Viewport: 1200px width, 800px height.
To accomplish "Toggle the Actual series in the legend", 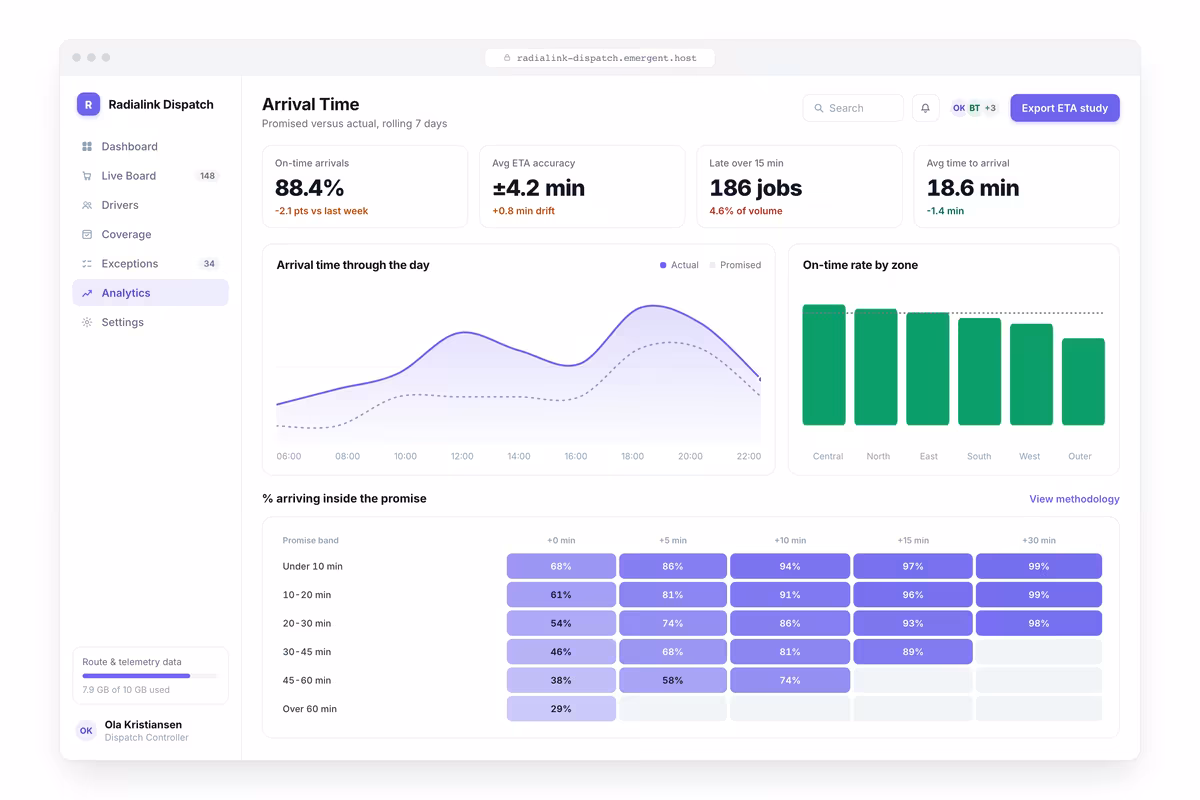I will (x=679, y=265).
